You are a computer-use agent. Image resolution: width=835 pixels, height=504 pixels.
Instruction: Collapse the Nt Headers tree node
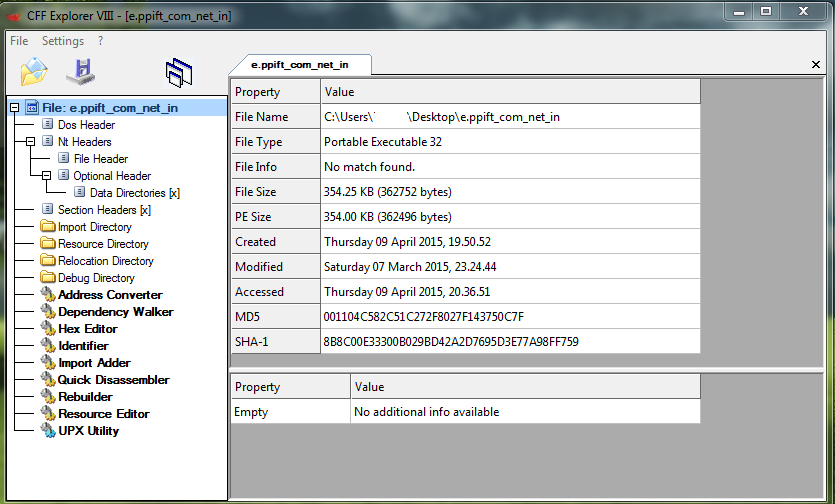pyautogui.click(x=31, y=142)
